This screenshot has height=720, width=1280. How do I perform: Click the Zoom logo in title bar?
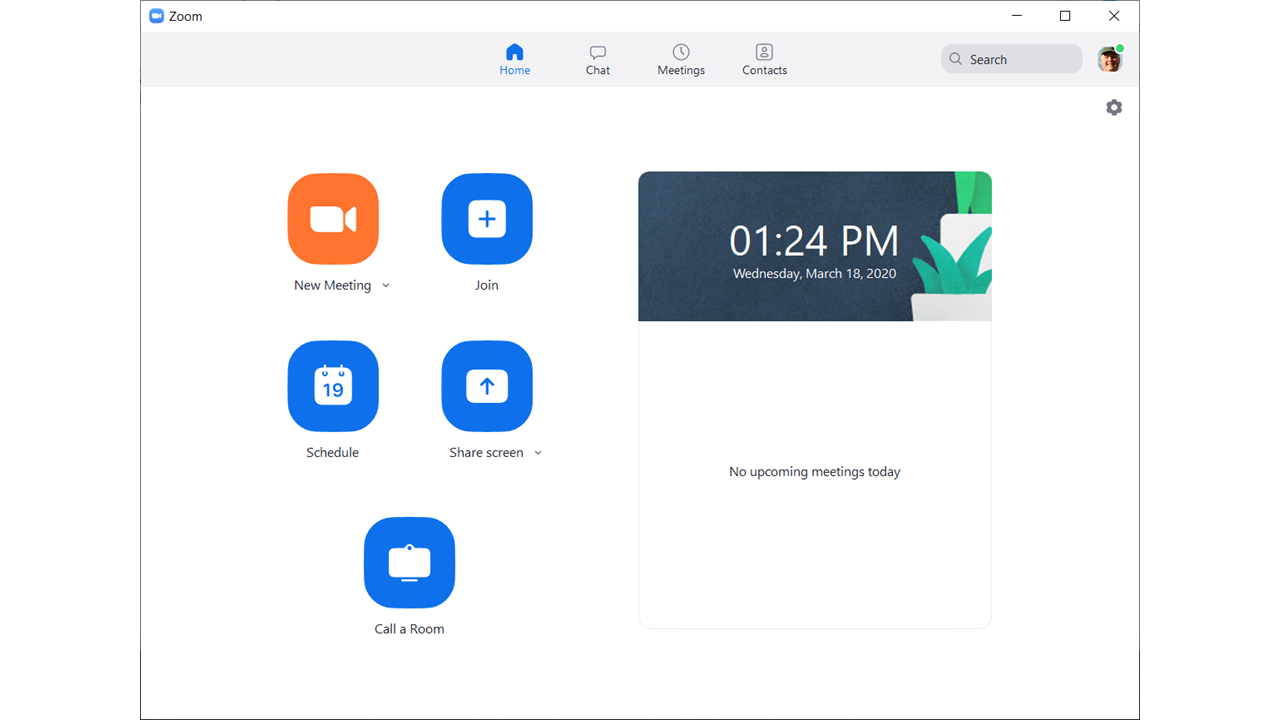click(157, 16)
